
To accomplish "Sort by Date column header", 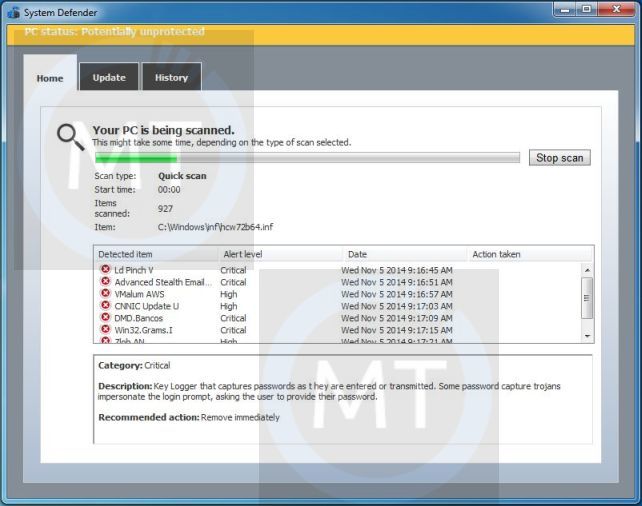I will click(x=405, y=254).
